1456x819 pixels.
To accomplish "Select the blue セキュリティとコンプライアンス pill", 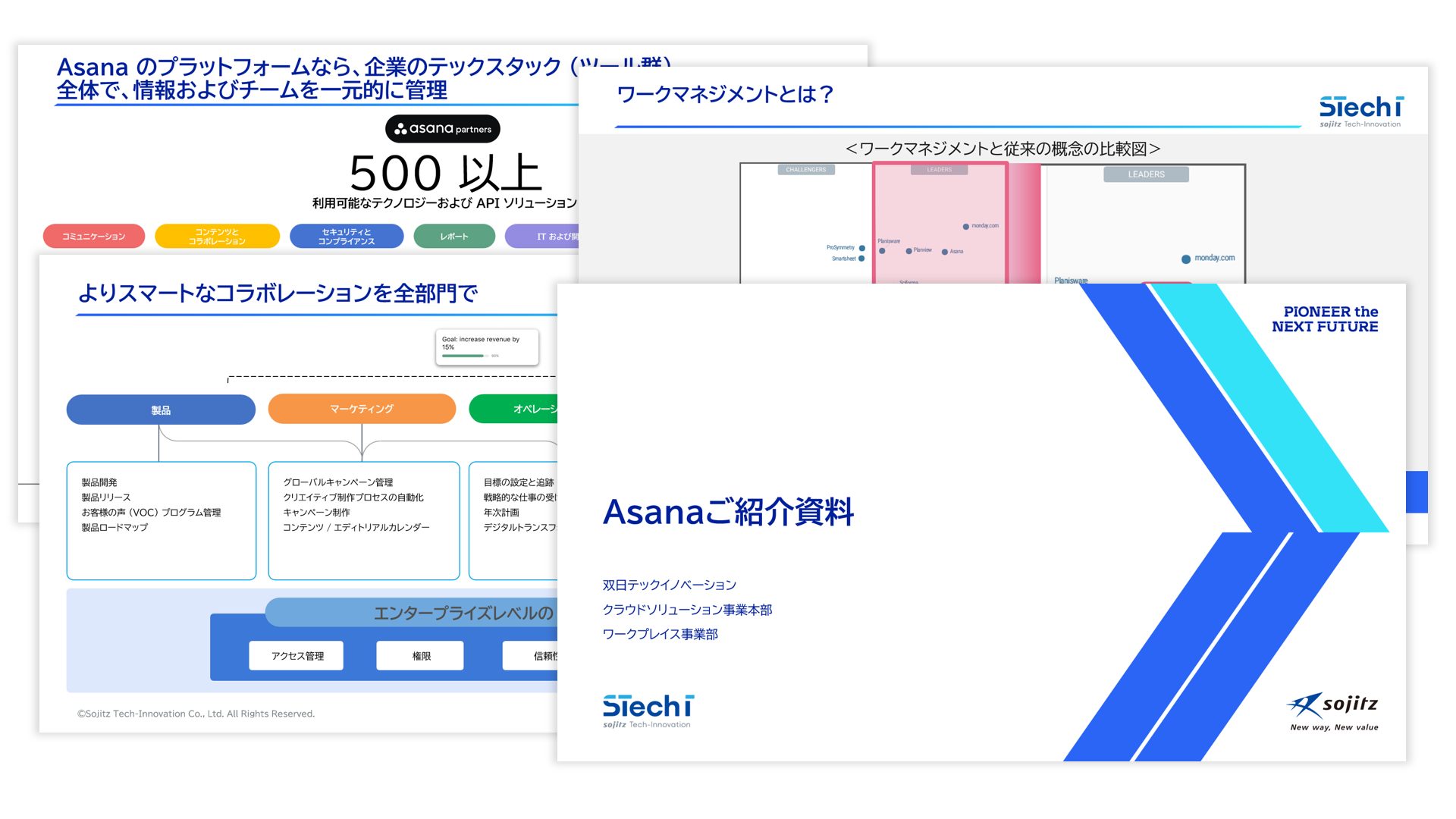I will point(346,237).
